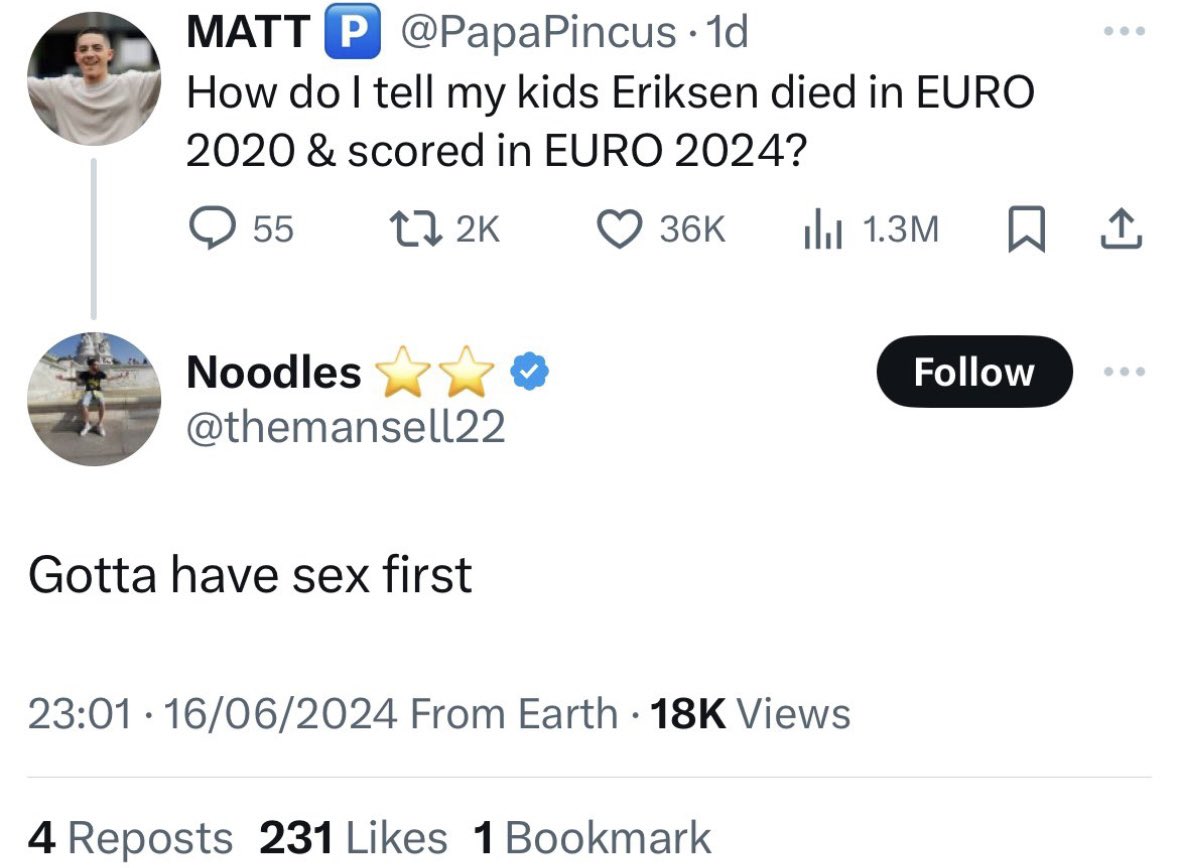This screenshot has height=868, width=1179.
Task: Click the @PapaPincus handle
Action: (x=537, y=33)
